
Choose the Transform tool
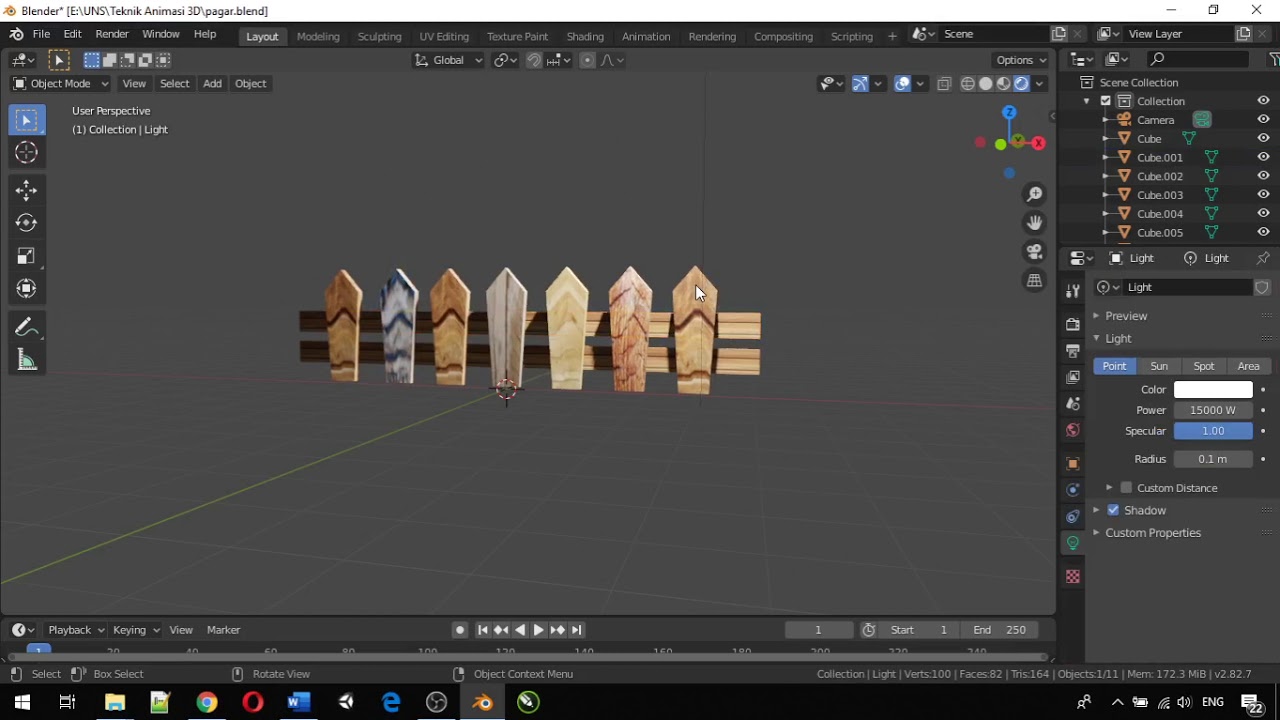(27, 289)
